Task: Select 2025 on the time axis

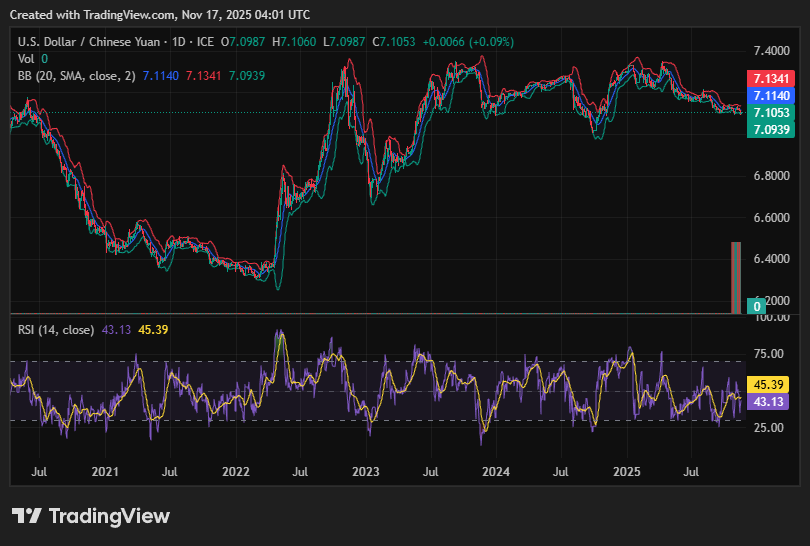Action: click(x=626, y=469)
